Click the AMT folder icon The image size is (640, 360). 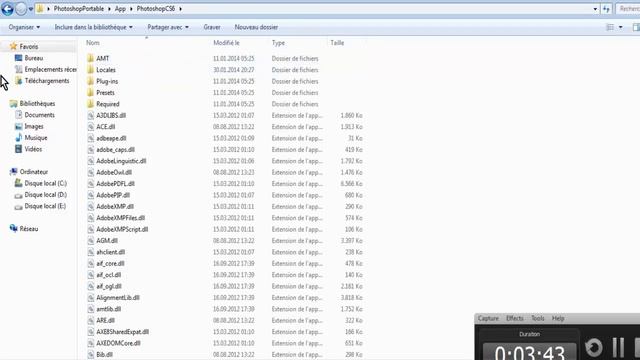[x=91, y=58]
